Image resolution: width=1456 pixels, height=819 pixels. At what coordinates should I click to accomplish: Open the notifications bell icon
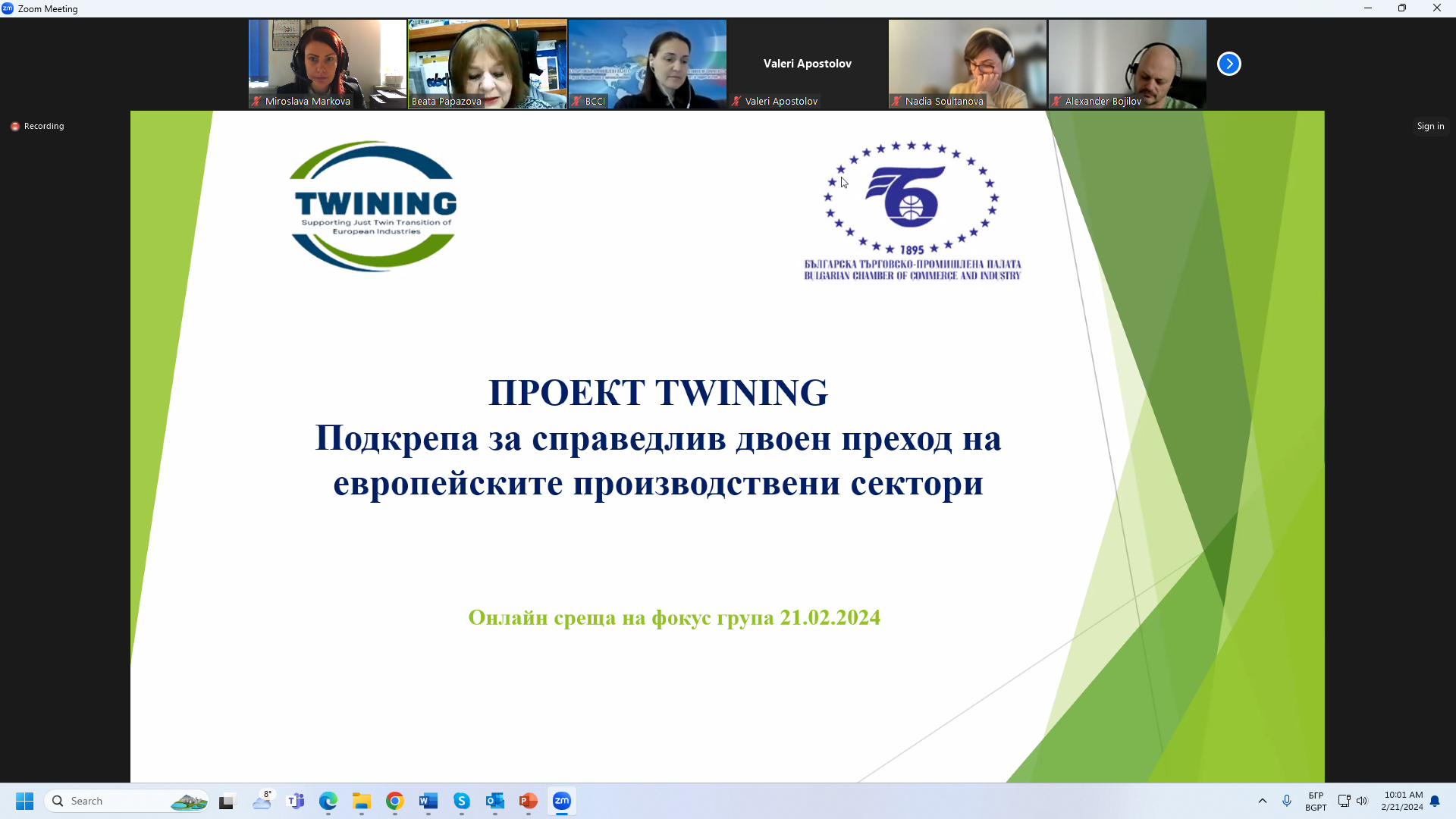(1435, 801)
